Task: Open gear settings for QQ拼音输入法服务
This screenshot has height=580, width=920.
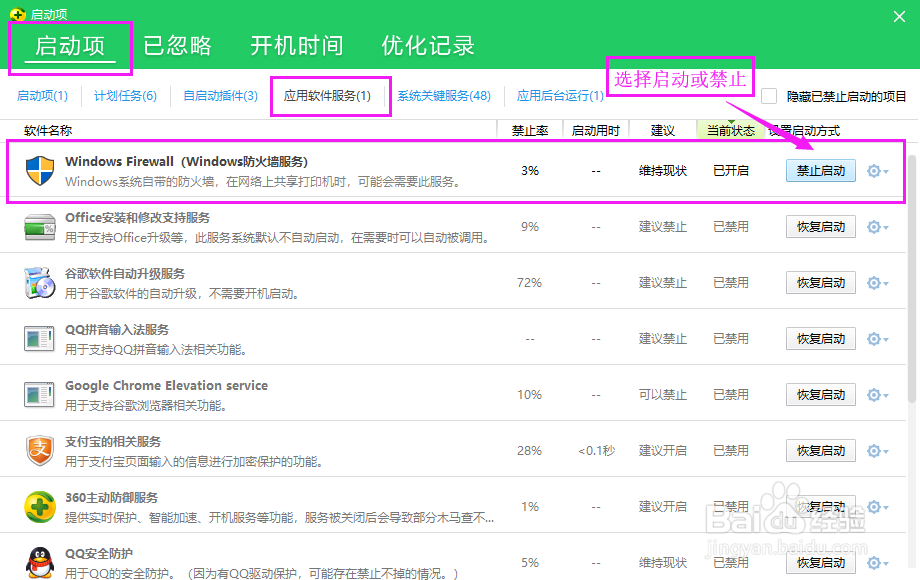Action: (x=878, y=339)
